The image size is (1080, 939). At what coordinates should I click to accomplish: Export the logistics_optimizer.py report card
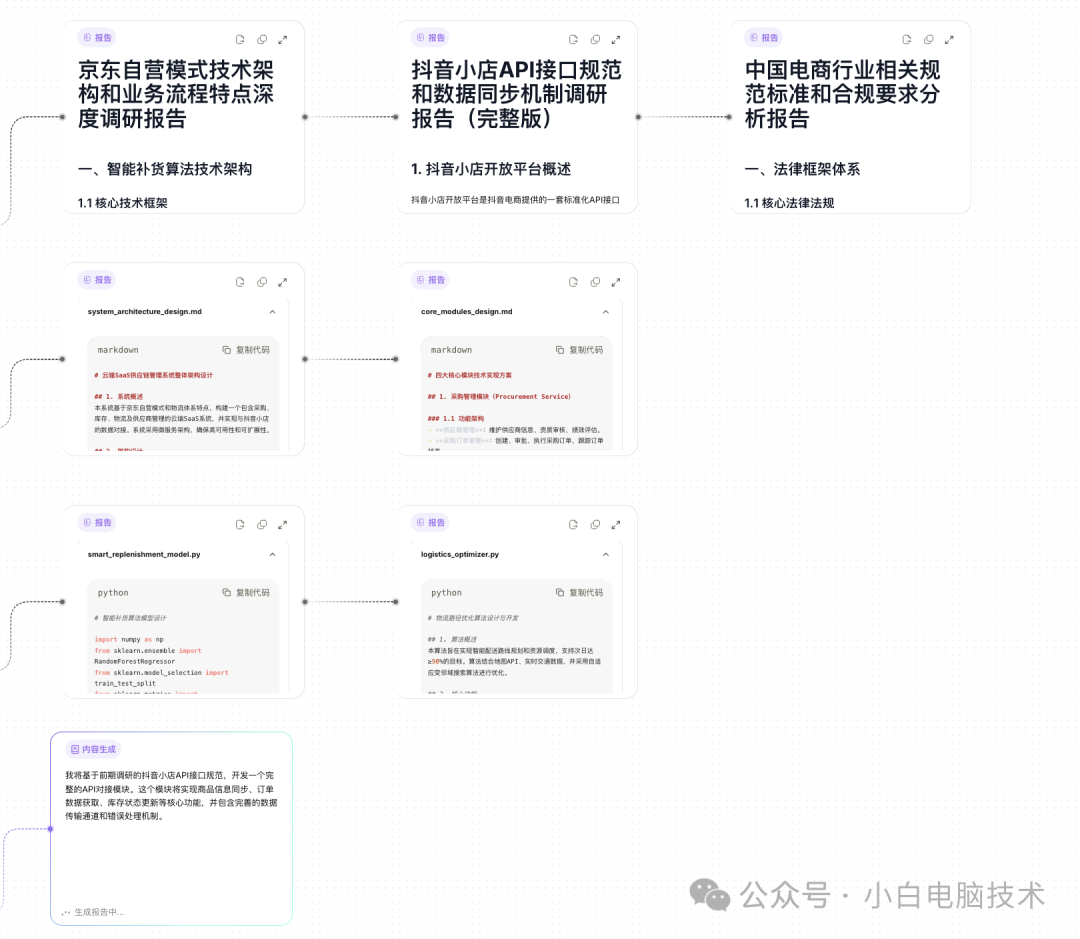(x=573, y=525)
